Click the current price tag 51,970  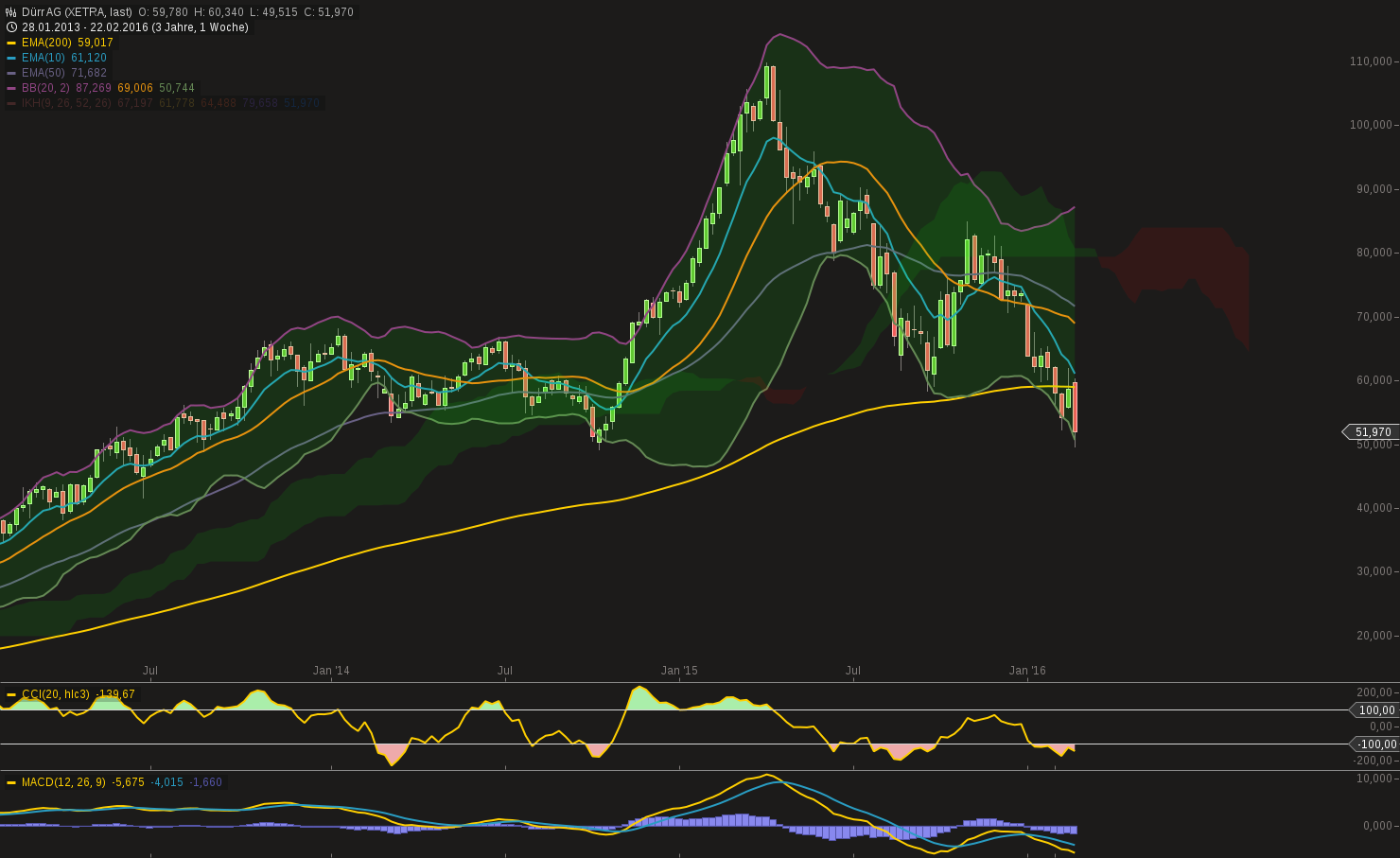click(x=1373, y=432)
